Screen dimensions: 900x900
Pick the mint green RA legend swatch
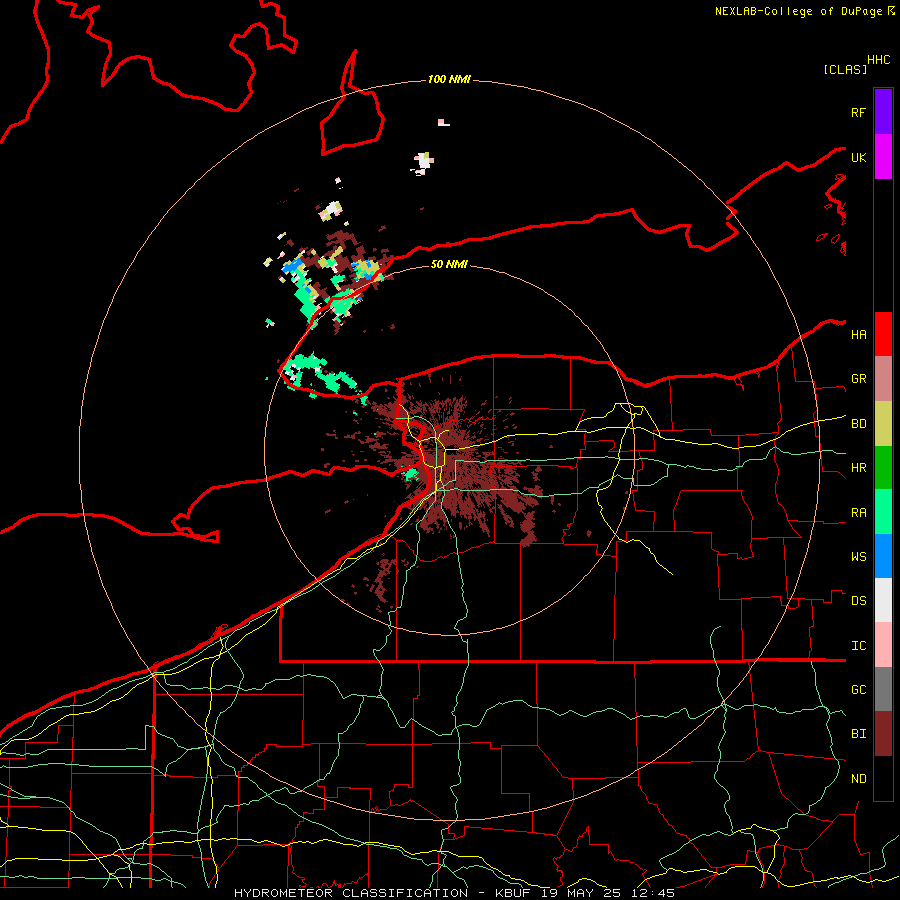pos(883,512)
